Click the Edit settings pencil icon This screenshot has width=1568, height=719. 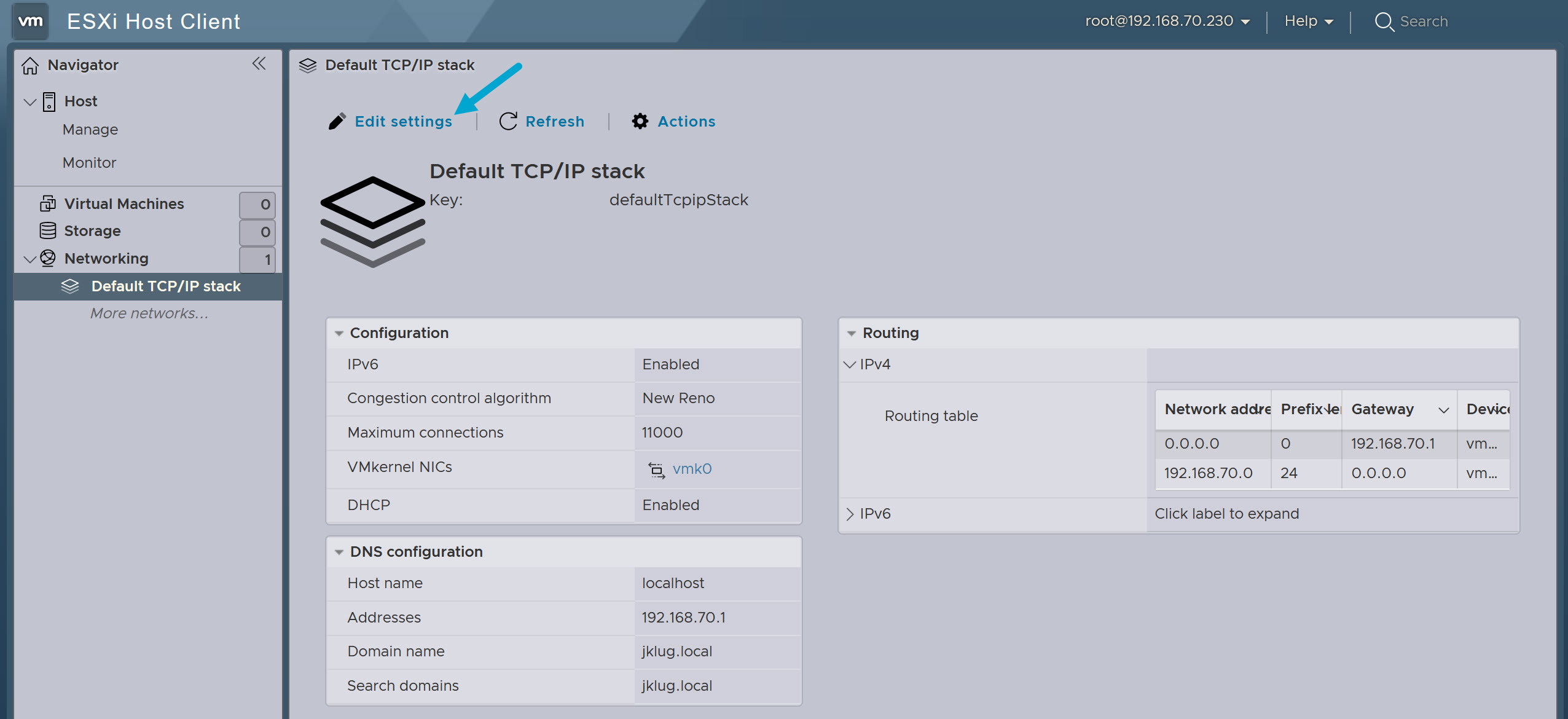pyautogui.click(x=337, y=121)
